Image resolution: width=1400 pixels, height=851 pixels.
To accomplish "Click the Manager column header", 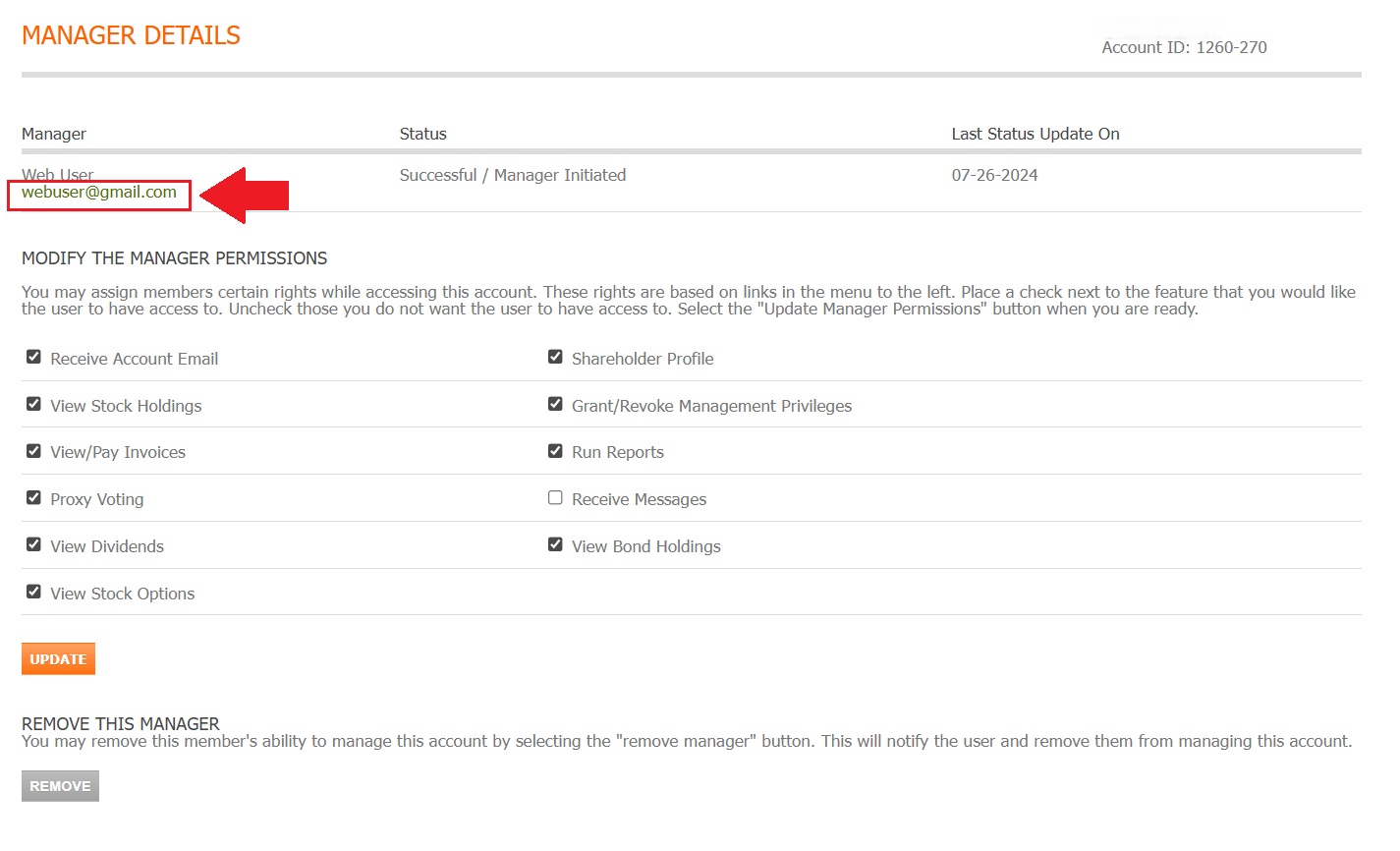I will [54, 134].
